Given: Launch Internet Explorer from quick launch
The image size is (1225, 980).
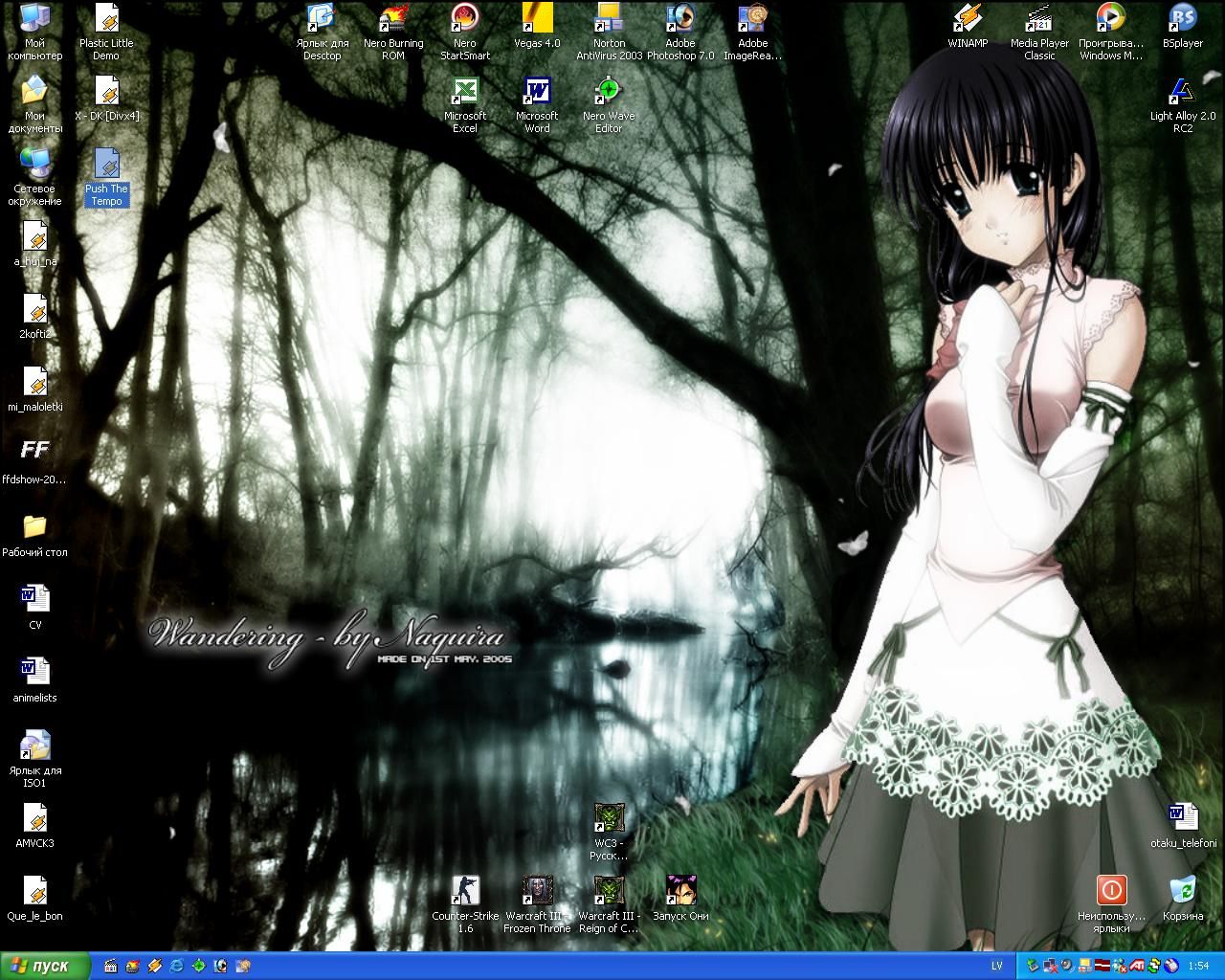Looking at the screenshot, I should pos(176,966).
